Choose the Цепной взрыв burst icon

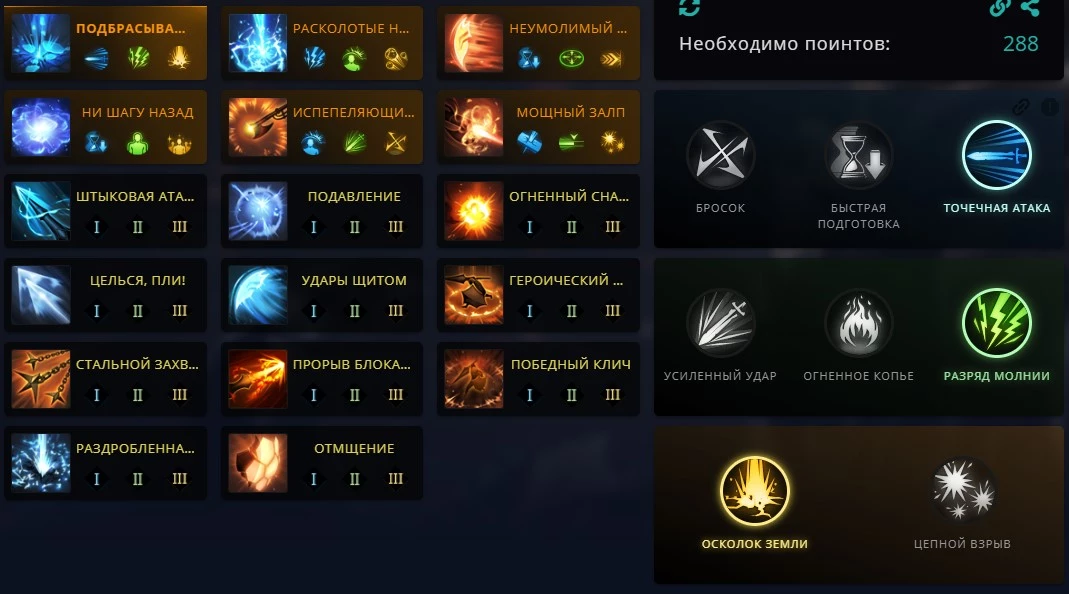[962, 491]
